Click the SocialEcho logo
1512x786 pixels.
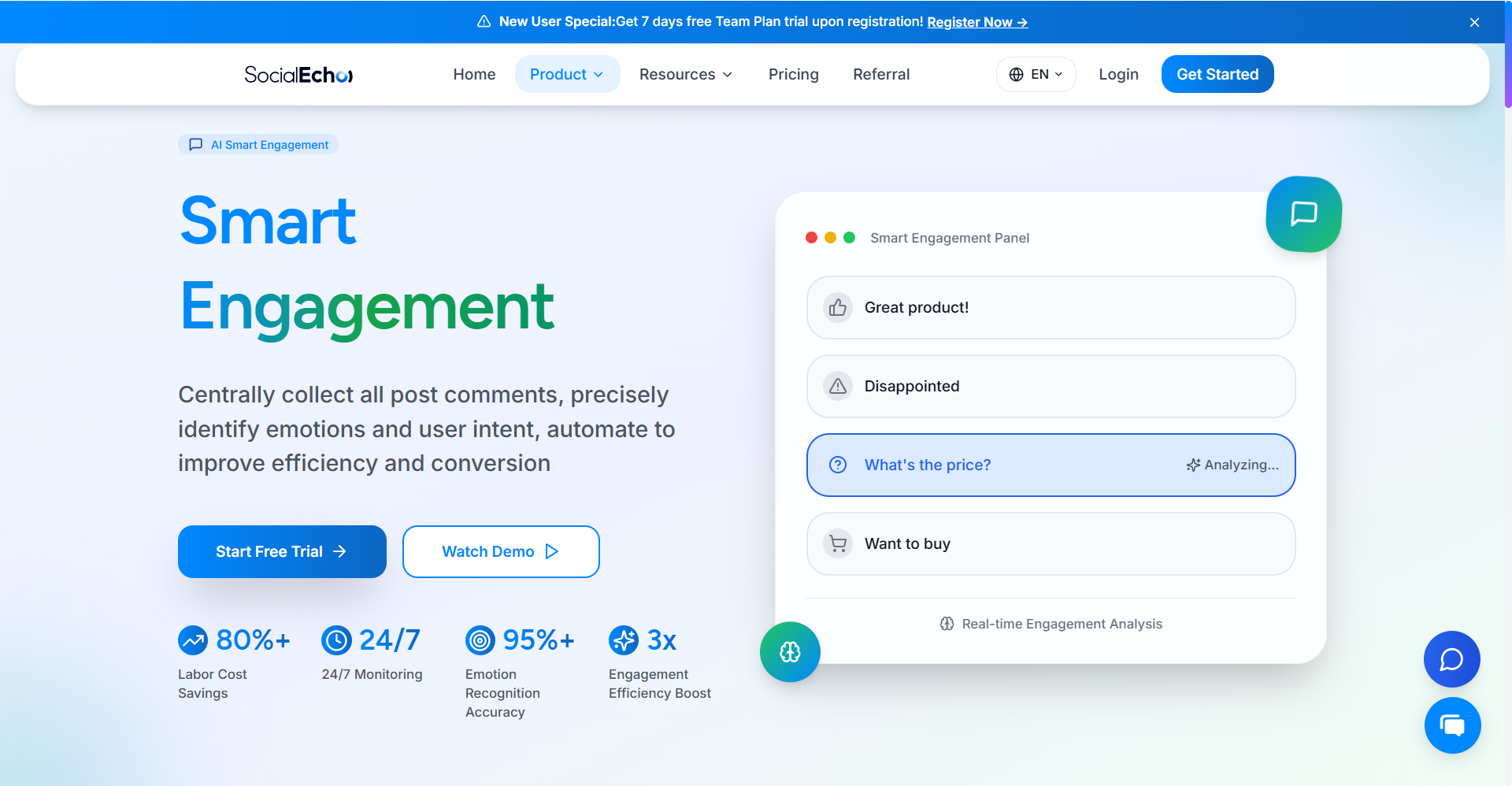[x=298, y=75]
